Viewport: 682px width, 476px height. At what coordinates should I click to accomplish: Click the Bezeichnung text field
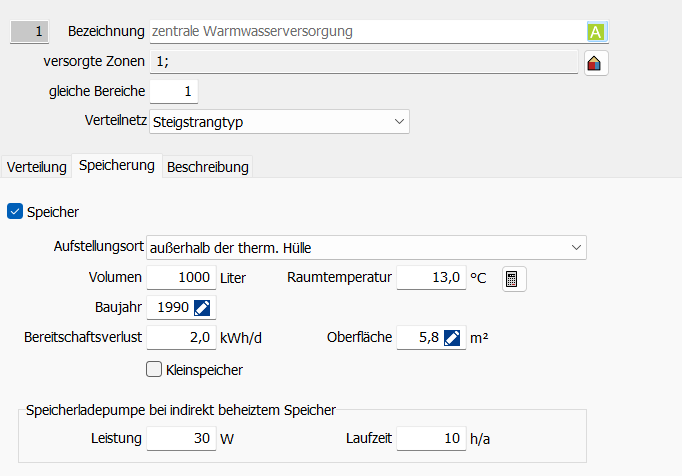click(365, 32)
